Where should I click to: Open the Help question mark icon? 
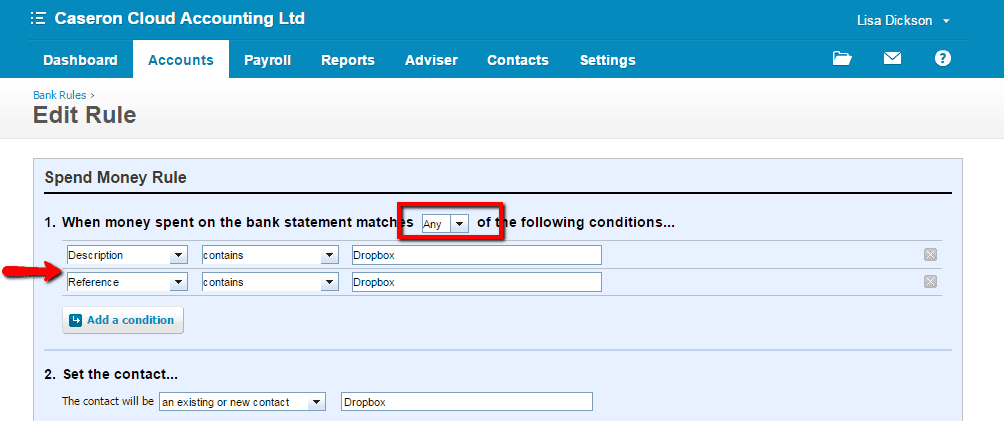(943, 58)
